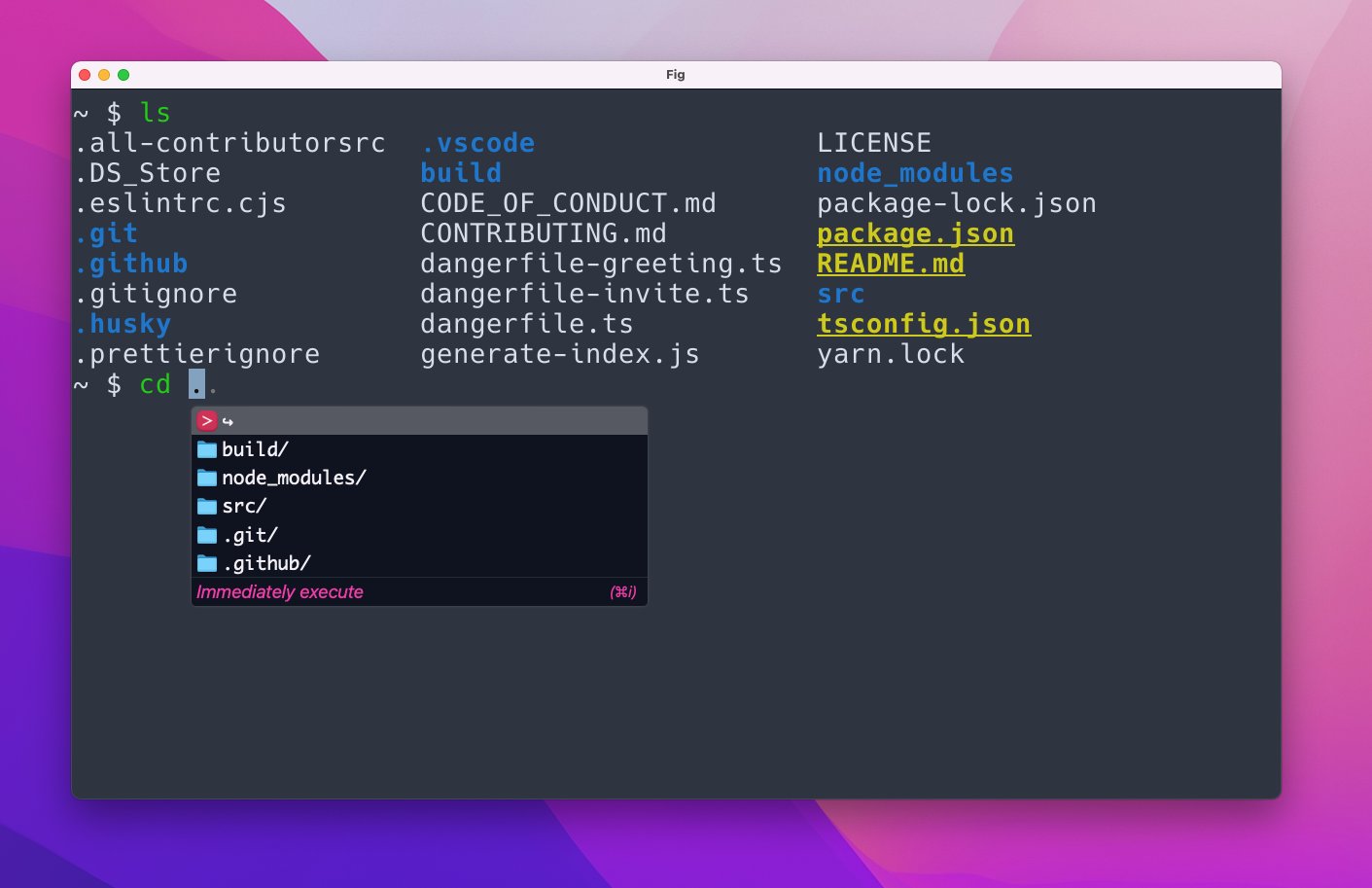This screenshot has height=888, width=1372.
Task: Open the underlined README.md link
Action: tap(891, 265)
